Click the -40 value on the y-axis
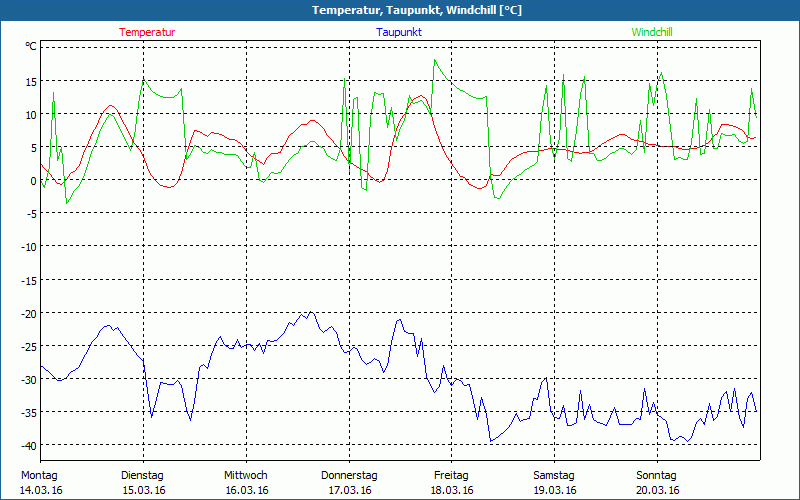Image resolution: width=800 pixels, height=500 pixels. 30,445
